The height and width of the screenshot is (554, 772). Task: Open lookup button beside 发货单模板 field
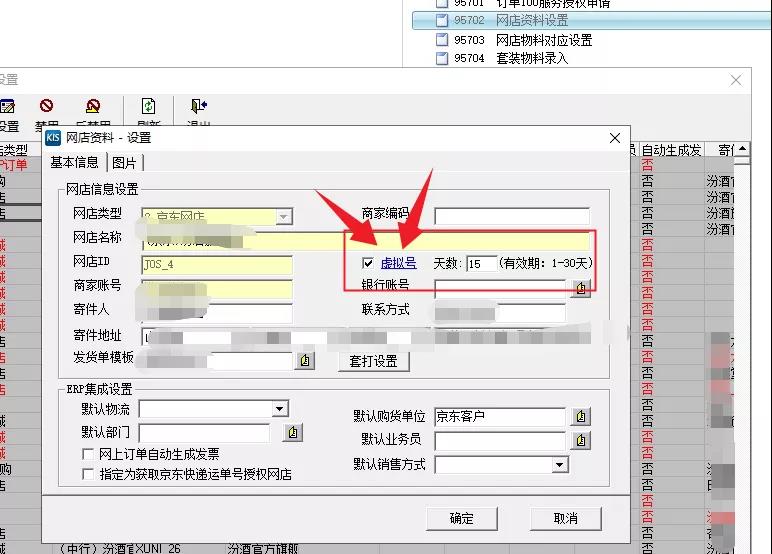pyautogui.click(x=307, y=360)
